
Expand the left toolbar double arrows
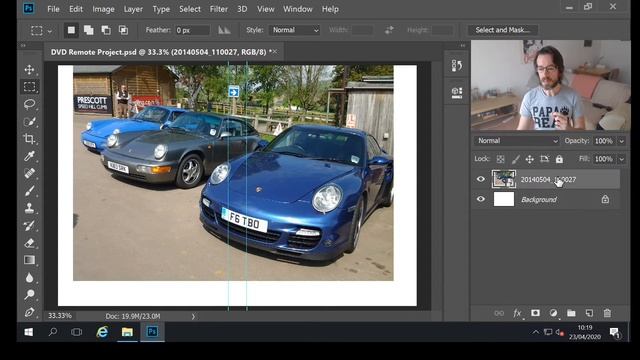[23, 45]
